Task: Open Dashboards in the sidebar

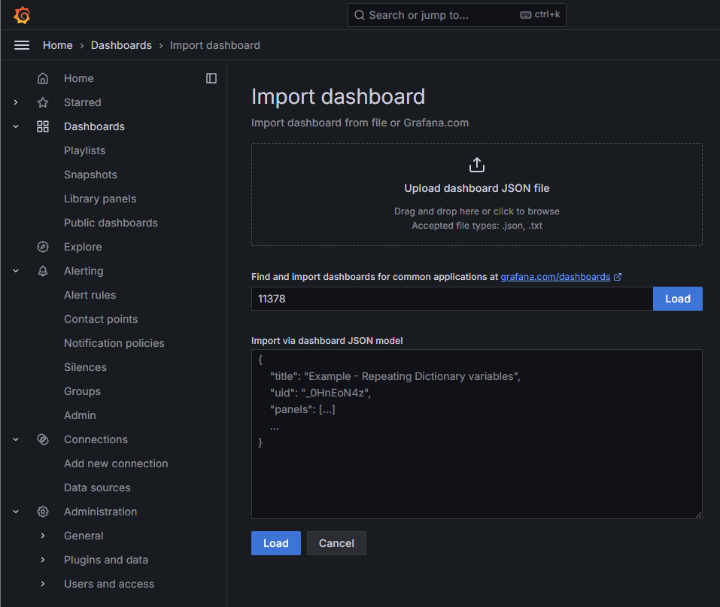Action: click(x=94, y=126)
